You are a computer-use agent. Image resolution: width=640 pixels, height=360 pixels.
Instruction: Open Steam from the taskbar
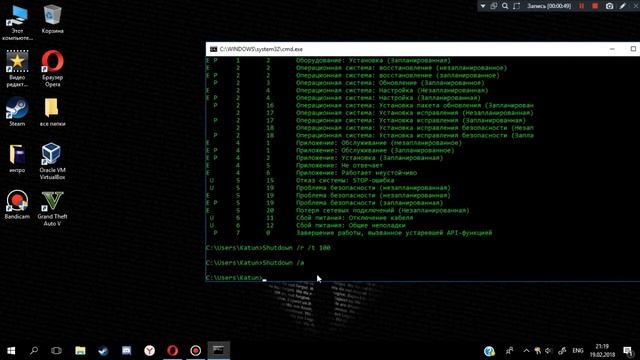pyautogui.click(x=103, y=350)
